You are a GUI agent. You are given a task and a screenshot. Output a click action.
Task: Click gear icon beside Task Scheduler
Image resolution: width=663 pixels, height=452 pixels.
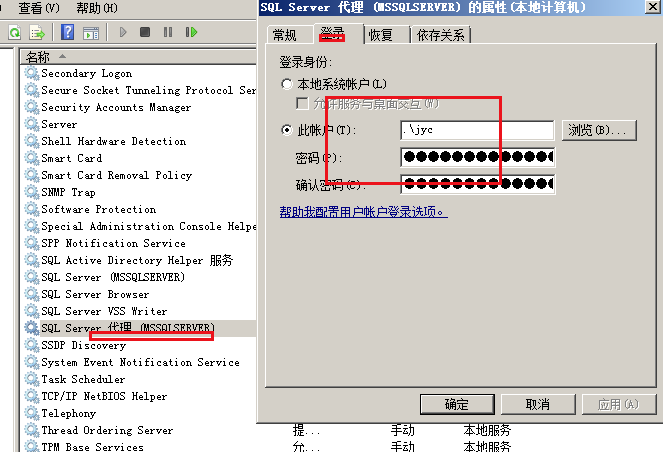point(32,379)
